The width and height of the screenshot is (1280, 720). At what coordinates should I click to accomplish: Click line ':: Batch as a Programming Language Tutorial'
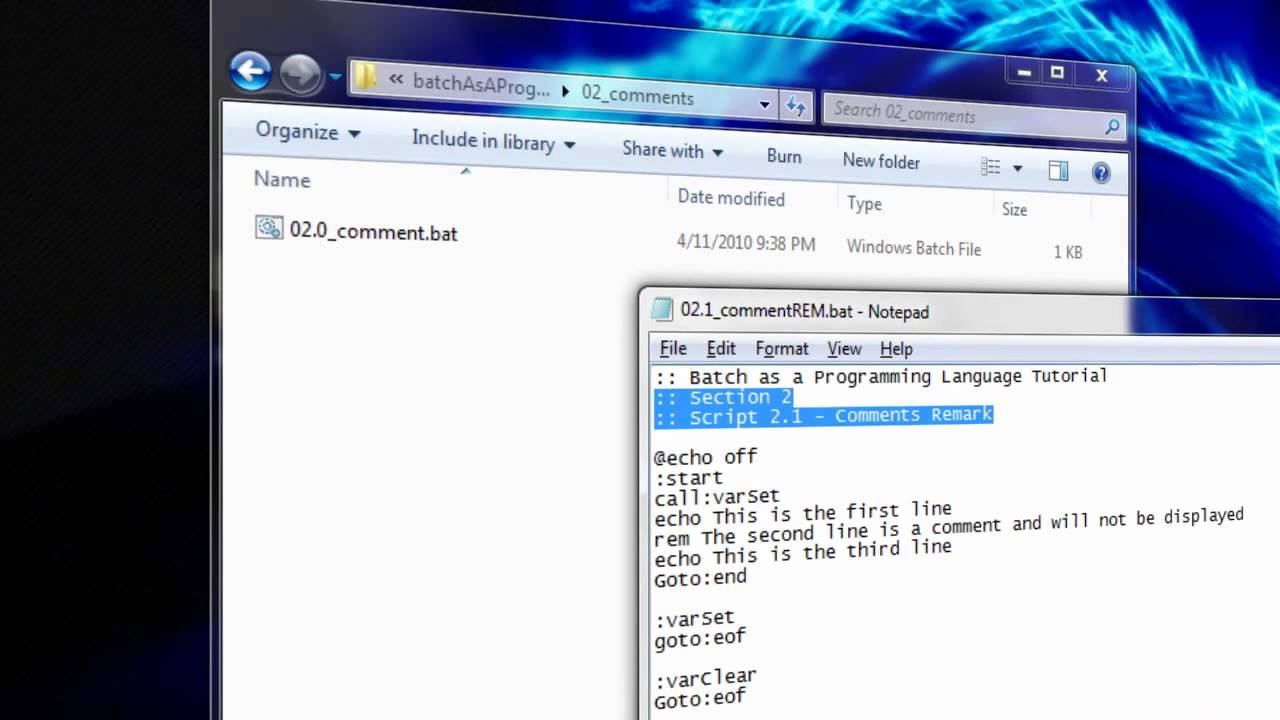click(881, 377)
